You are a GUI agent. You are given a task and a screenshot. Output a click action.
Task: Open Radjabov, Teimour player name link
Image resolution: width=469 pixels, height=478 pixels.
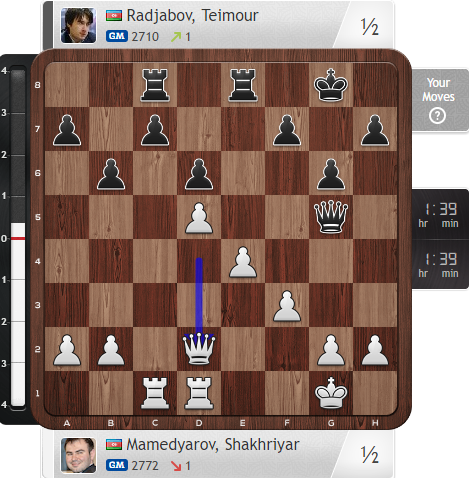(192, 15)
